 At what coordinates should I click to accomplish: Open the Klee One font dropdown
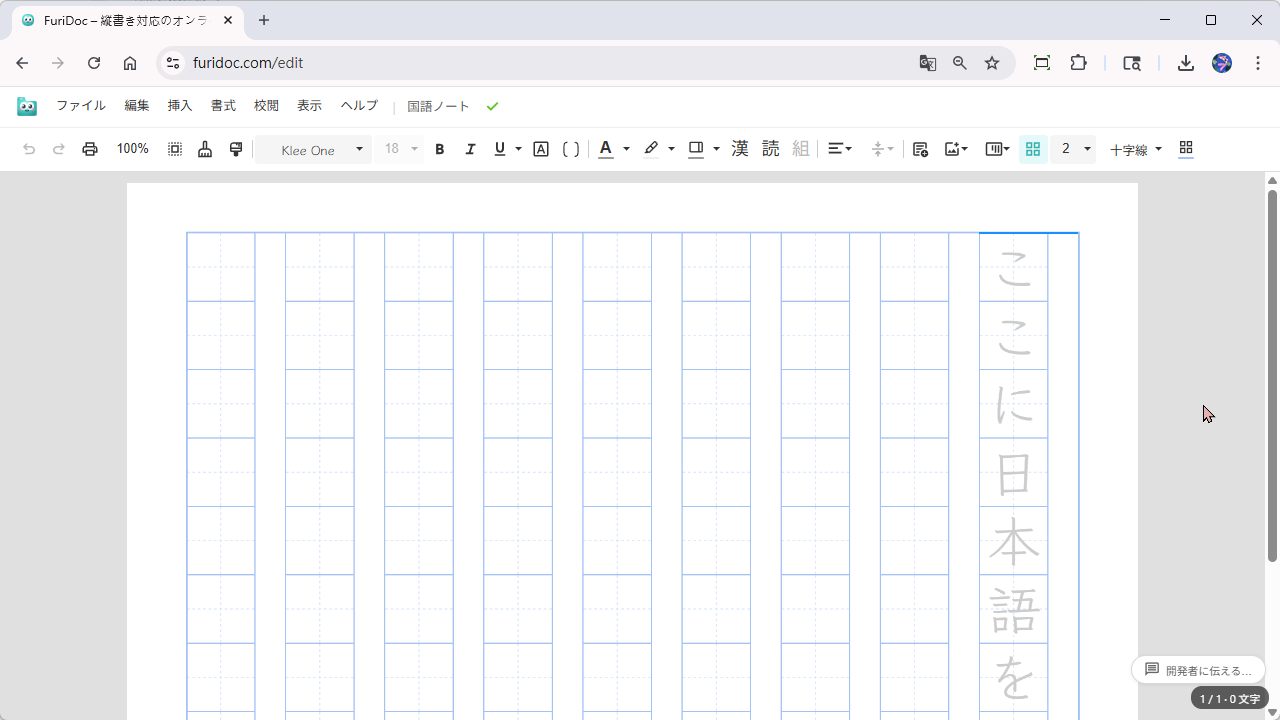313,150
